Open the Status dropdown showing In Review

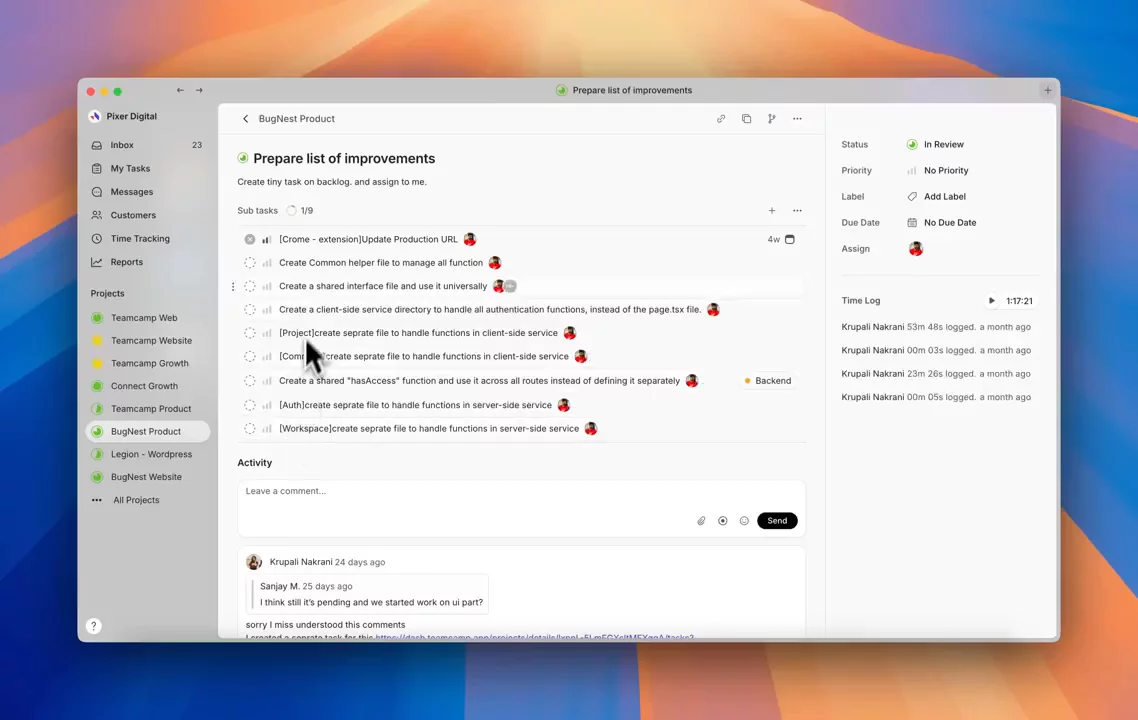tap(936, 144)
